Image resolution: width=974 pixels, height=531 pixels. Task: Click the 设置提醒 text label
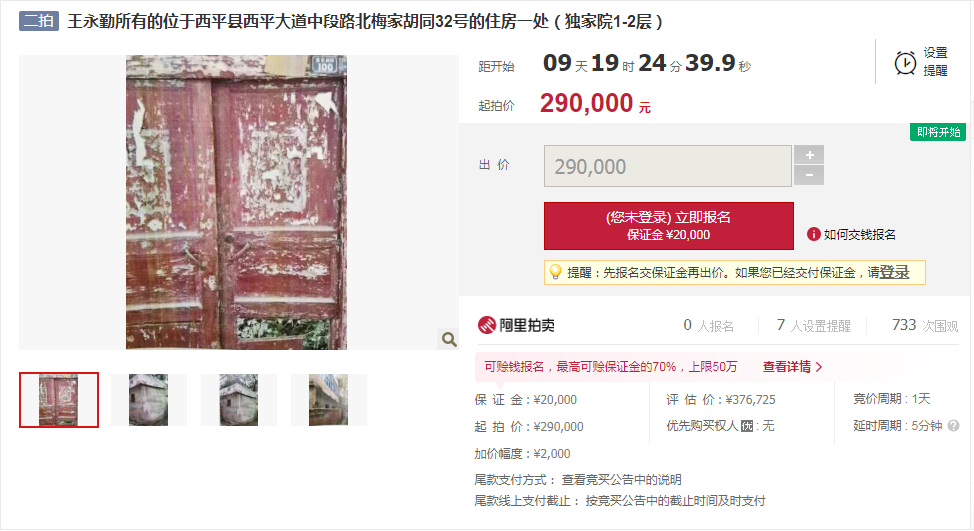point(935,62)
